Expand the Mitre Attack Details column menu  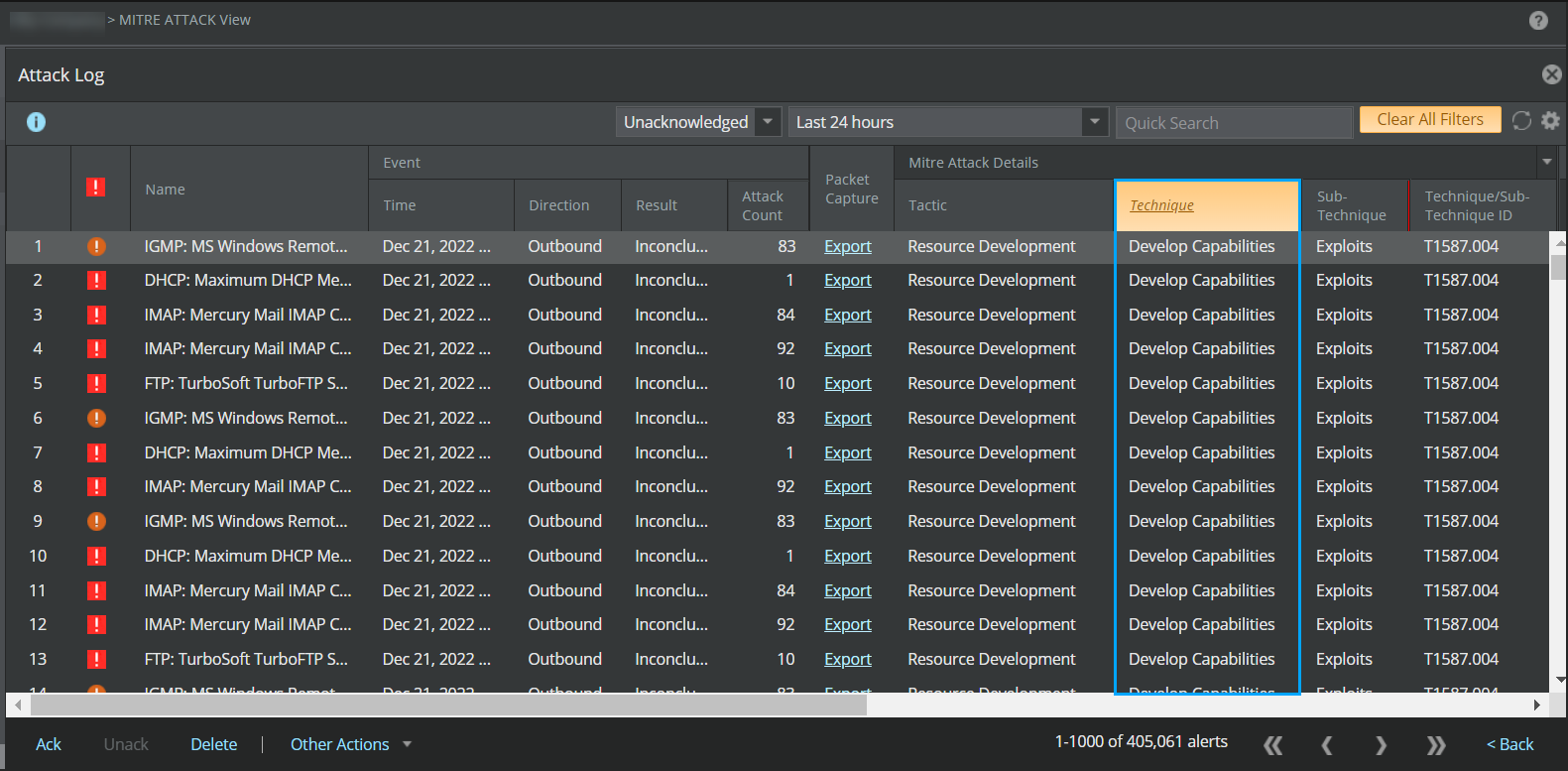1546,162
